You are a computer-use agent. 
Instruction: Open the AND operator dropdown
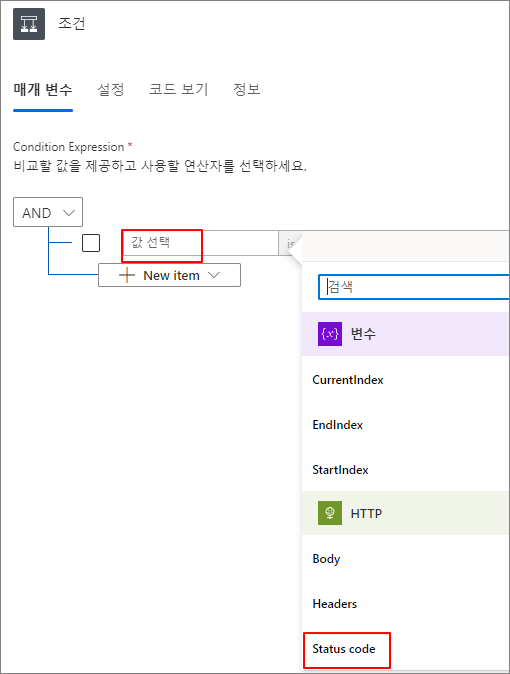click(48, 212)
